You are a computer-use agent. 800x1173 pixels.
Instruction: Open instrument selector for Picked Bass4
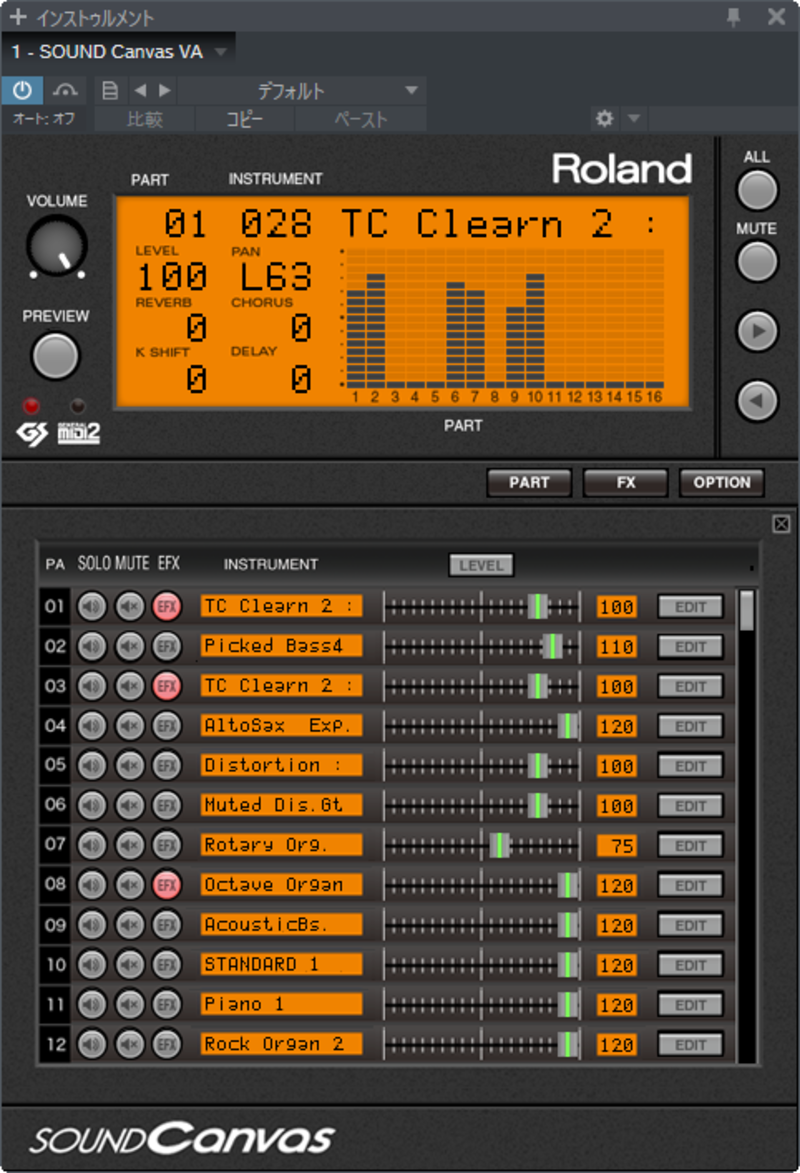tap(281, 646)
